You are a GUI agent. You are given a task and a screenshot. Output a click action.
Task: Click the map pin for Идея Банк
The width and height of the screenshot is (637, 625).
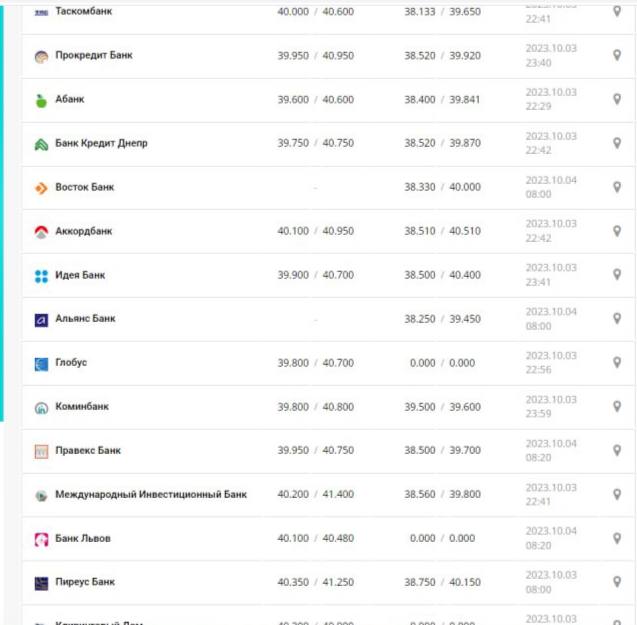tap(617, 275)
